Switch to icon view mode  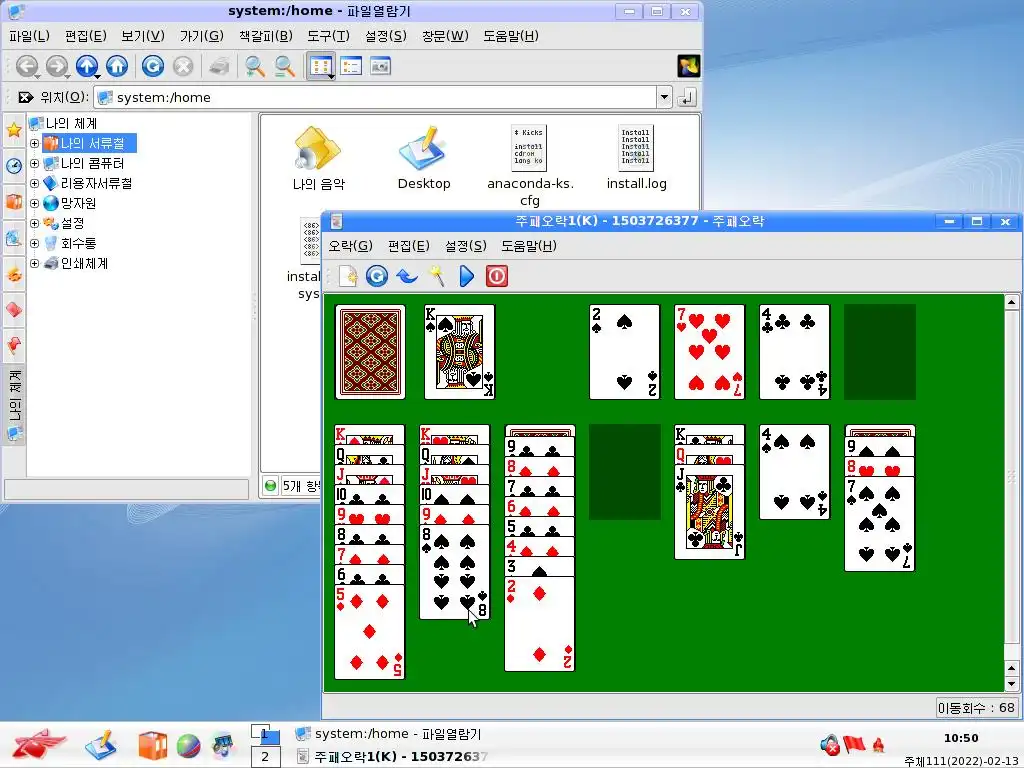tap(321, 66)
